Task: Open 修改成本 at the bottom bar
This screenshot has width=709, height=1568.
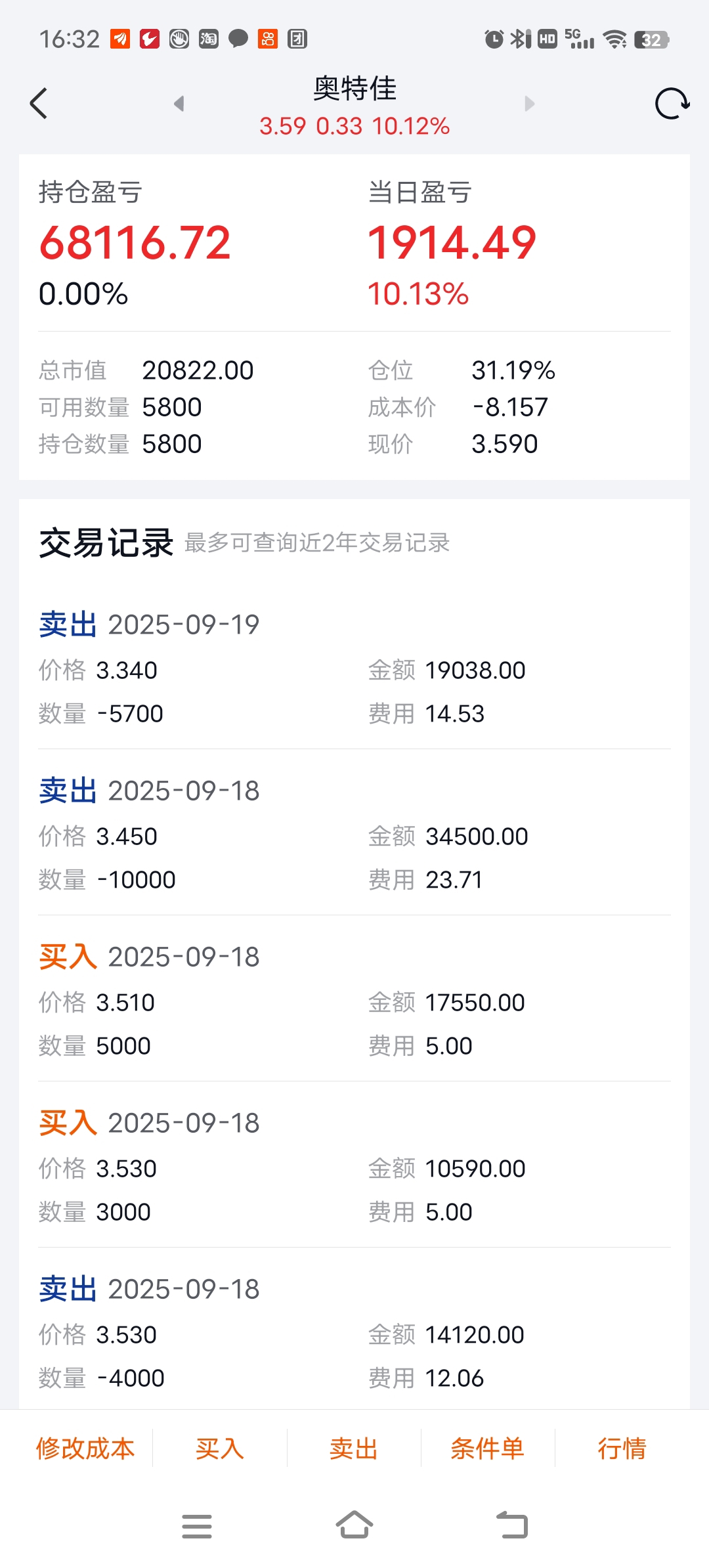Action: coord(85,1448)
